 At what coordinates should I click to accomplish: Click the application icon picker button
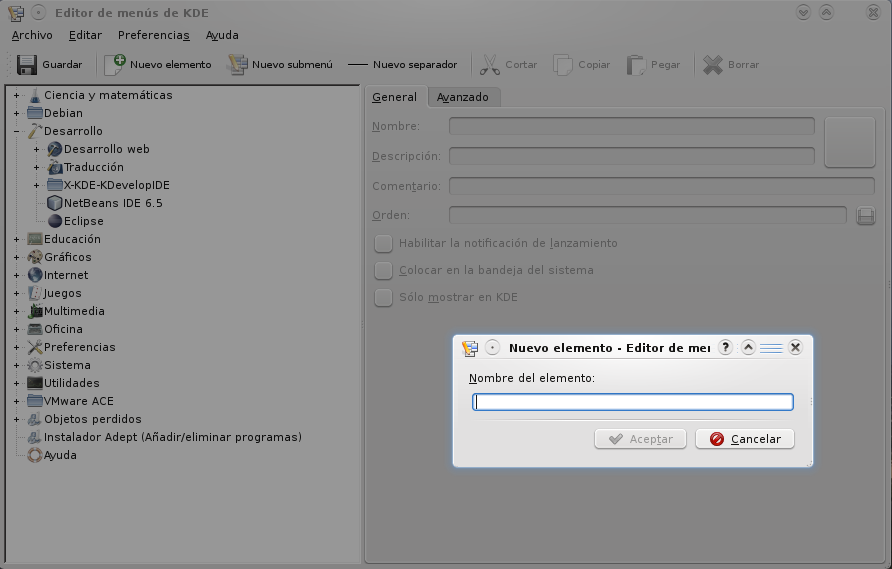click(849, 142)
